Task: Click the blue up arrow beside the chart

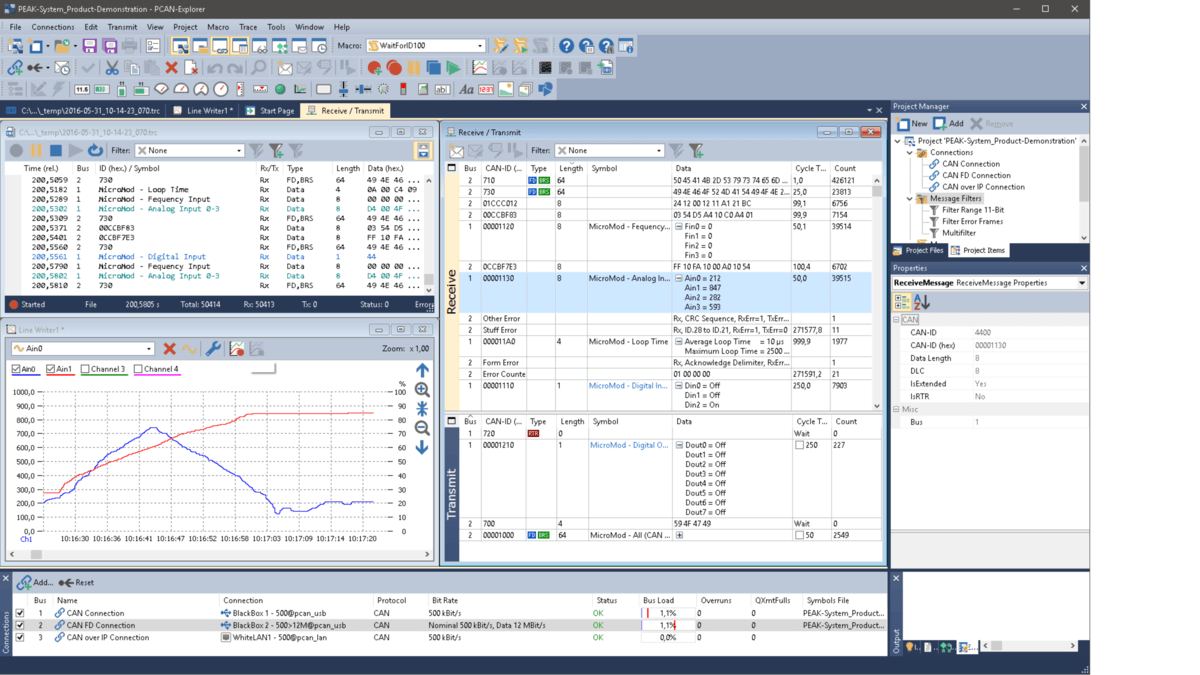Action: point(422,370)
